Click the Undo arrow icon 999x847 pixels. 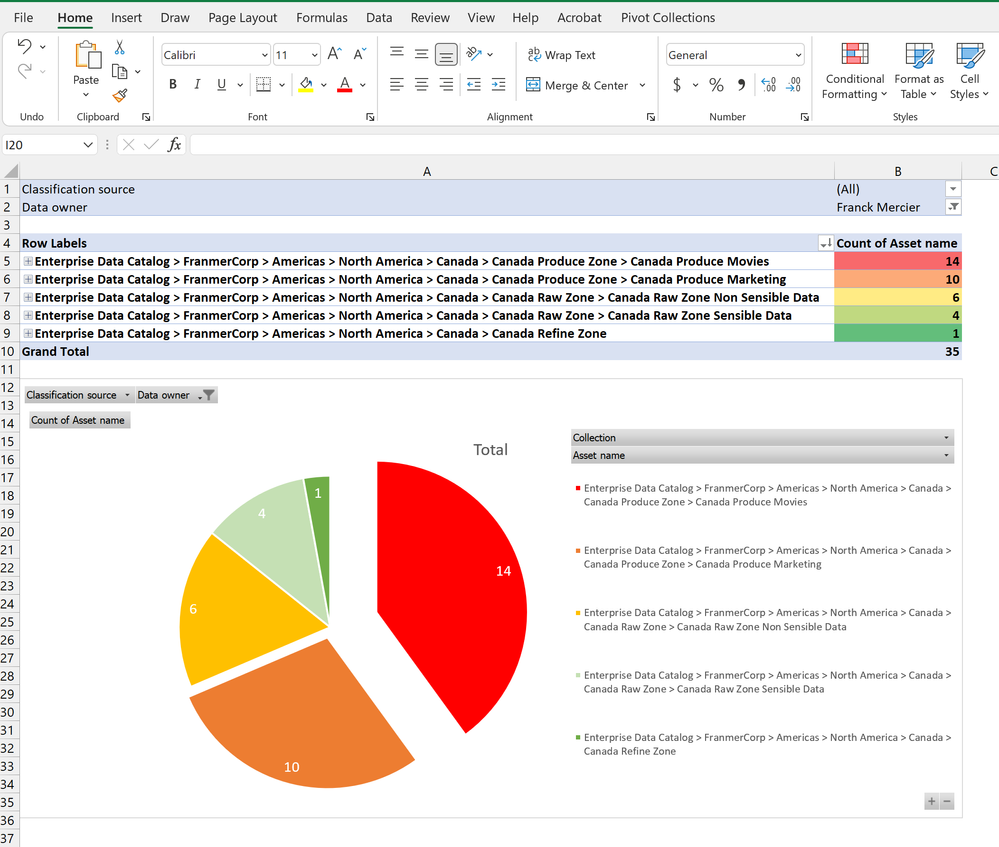tap(24, 46)
